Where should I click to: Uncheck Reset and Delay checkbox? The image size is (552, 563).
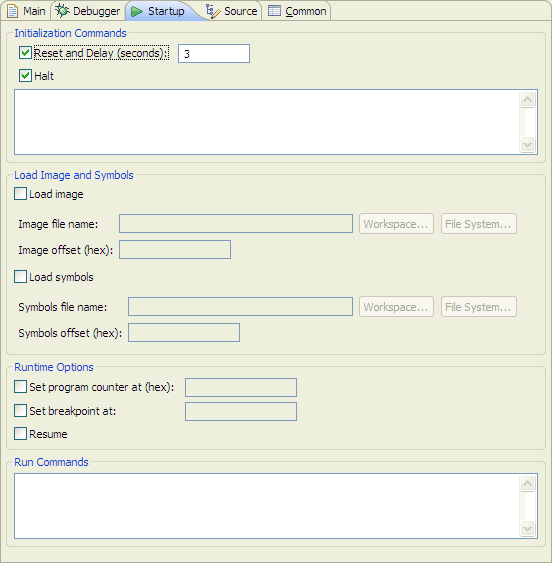coord(25,53)
